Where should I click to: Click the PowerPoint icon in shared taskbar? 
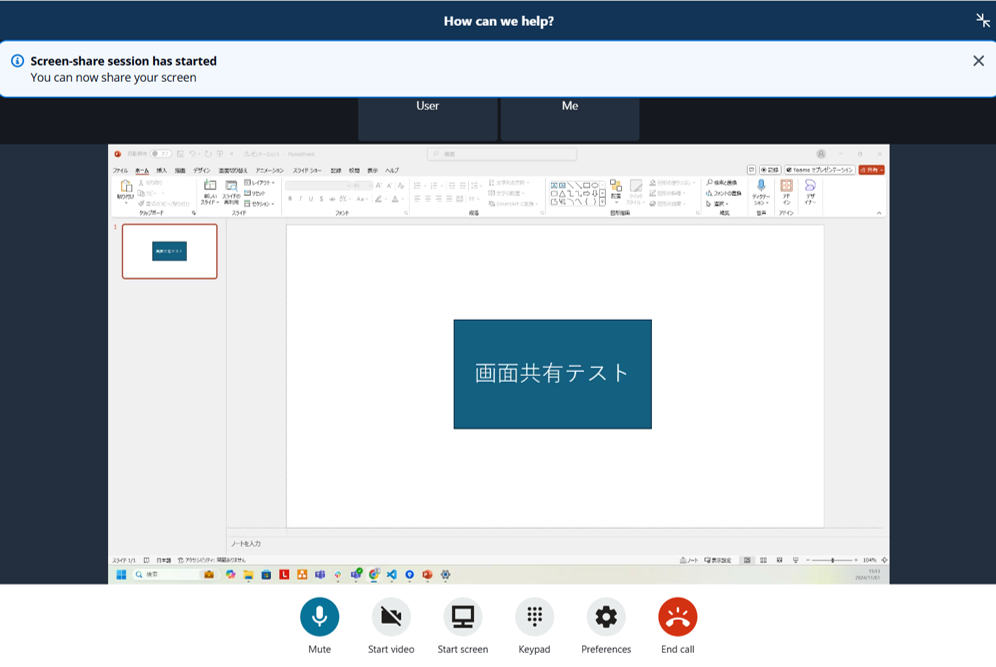point(427,575)
